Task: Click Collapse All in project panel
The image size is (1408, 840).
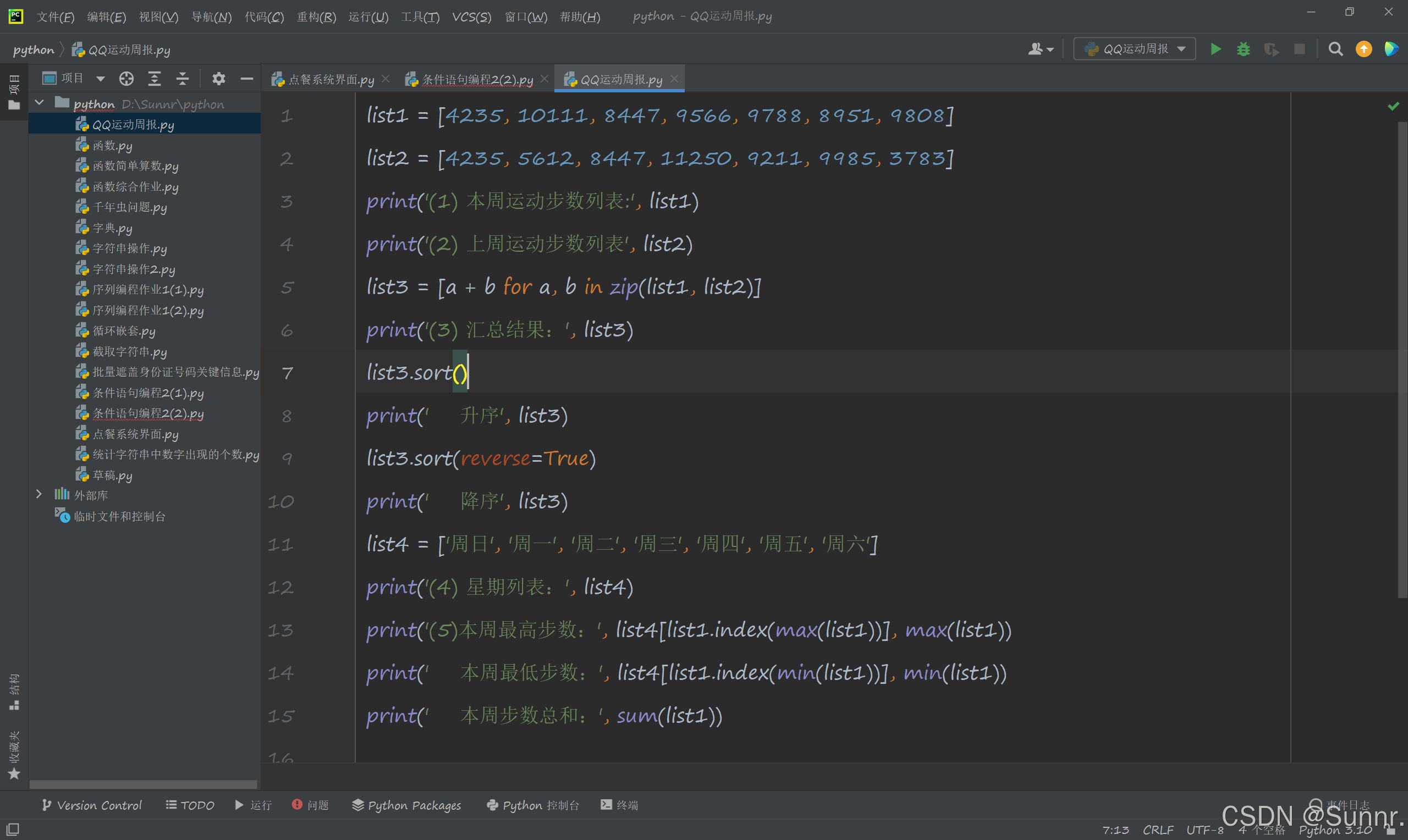Action: [182, 79]
